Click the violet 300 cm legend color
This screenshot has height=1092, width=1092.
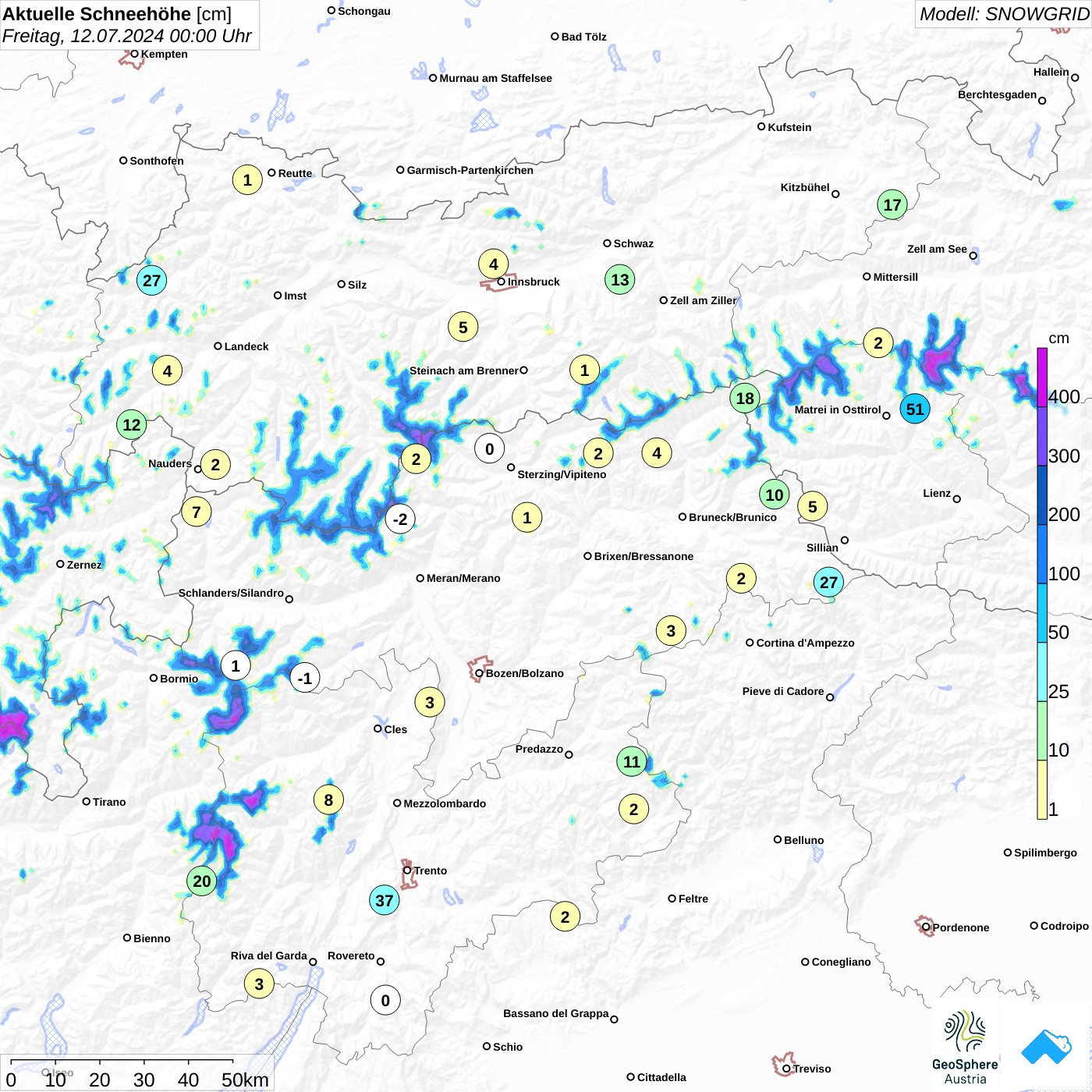tap(1042, 436)
